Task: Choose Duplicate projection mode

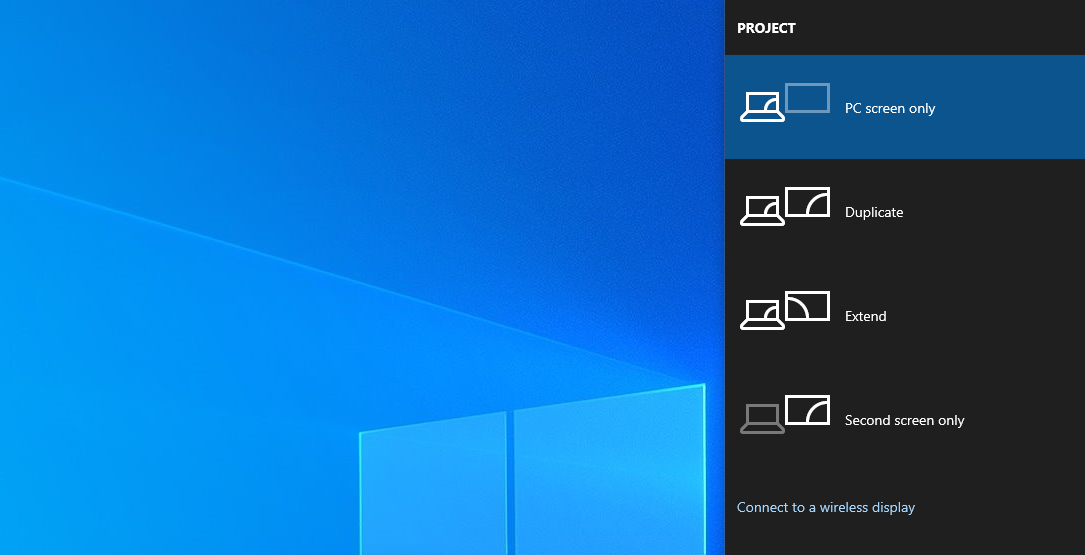Action: point(905,211)
